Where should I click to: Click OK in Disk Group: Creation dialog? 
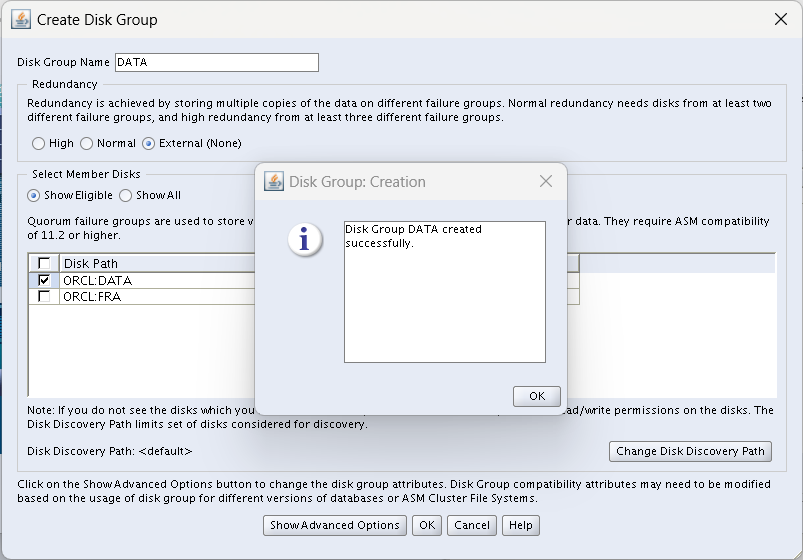(x=537, y=396)
